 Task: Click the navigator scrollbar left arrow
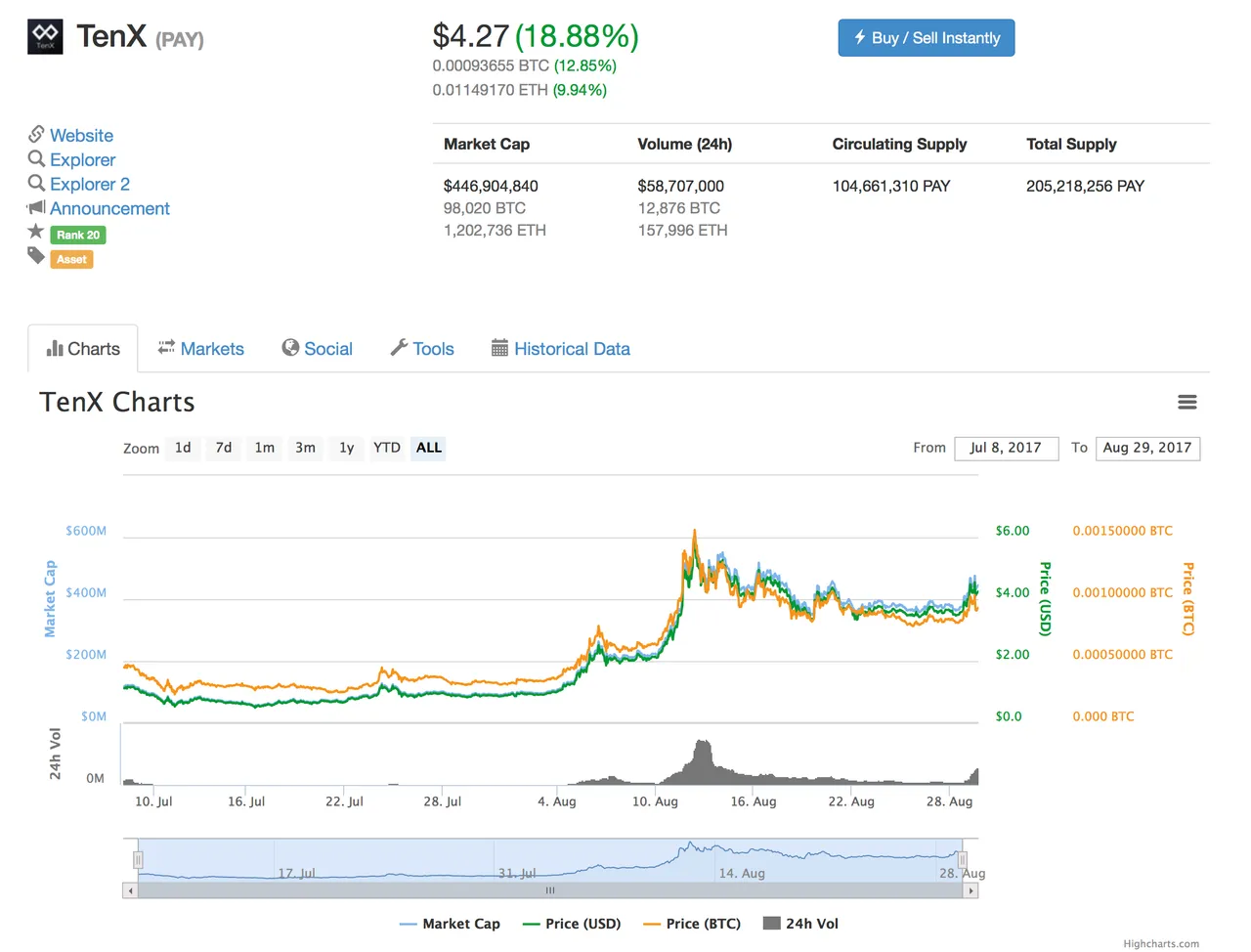point(130,890)
